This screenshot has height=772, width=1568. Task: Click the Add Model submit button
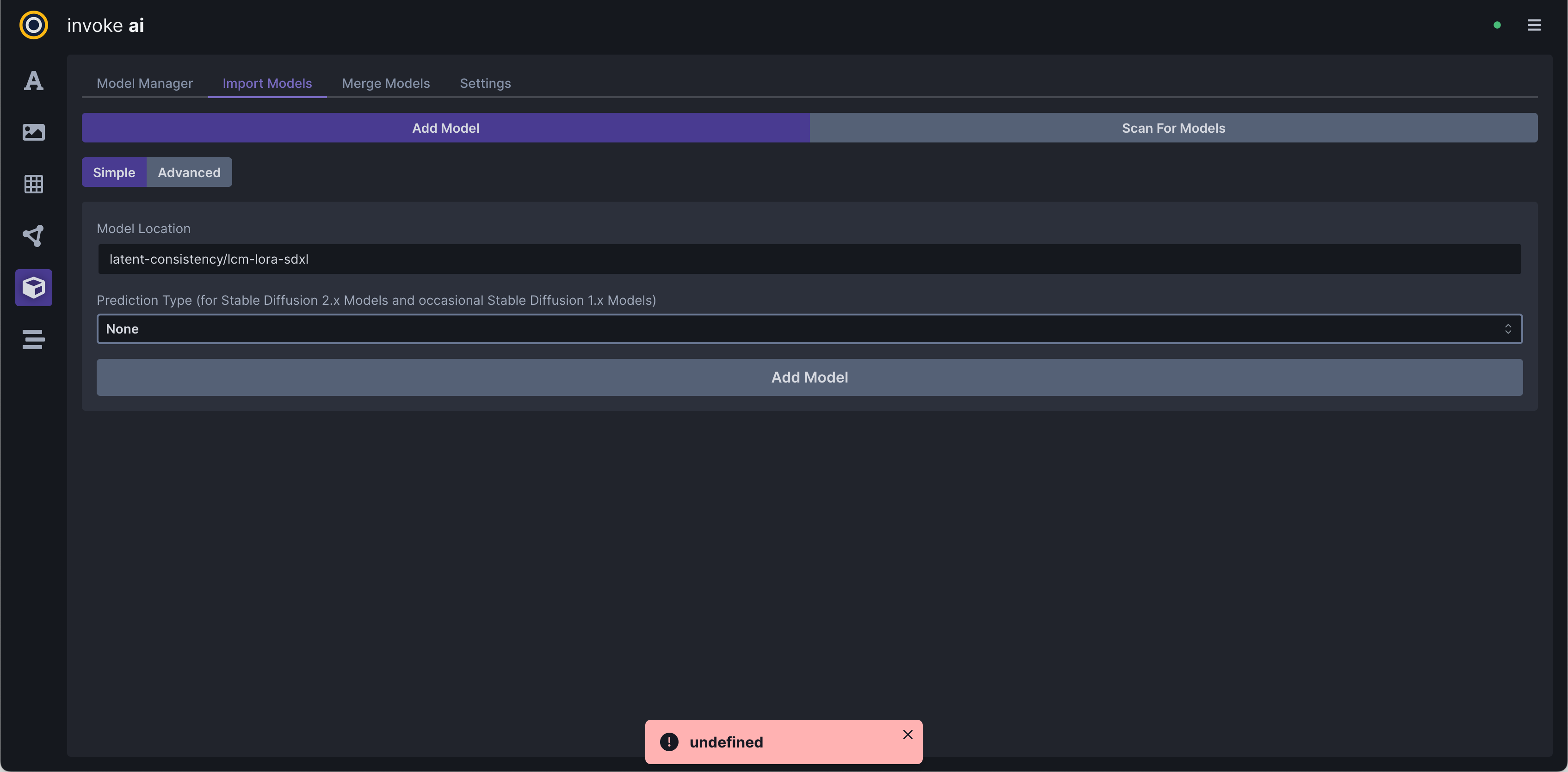coord(809,377)
